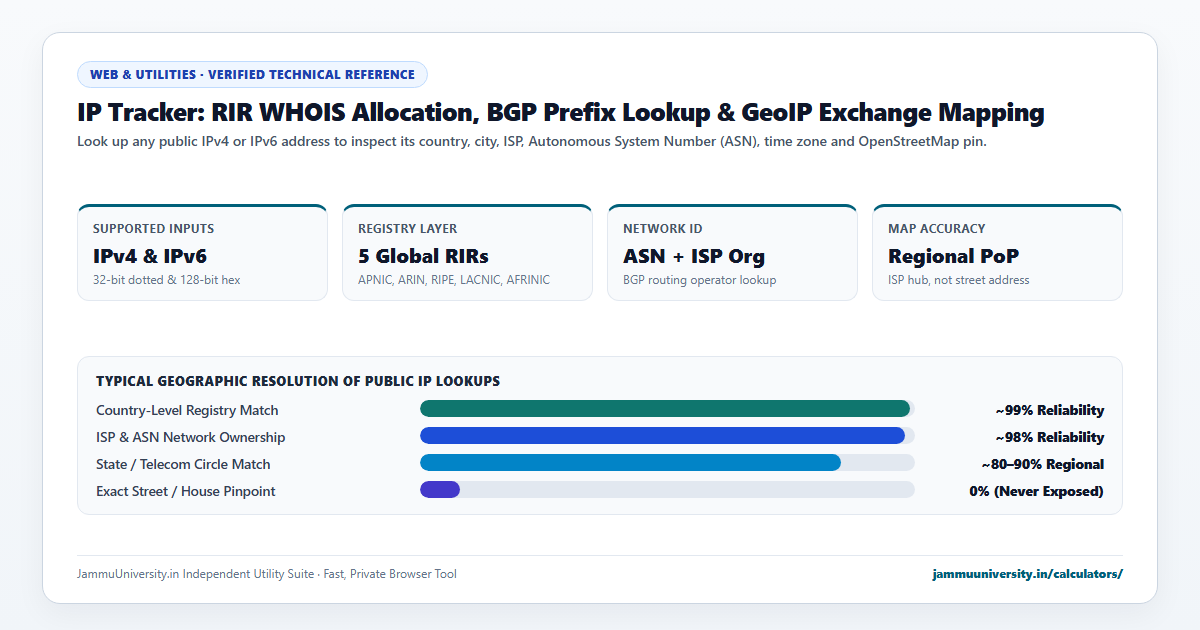Image resolution: width=1200 pixels, height=630 pixels.
Task: Click the Typical Geographic Resolution chart title
Action: click(x=298, y=381)
